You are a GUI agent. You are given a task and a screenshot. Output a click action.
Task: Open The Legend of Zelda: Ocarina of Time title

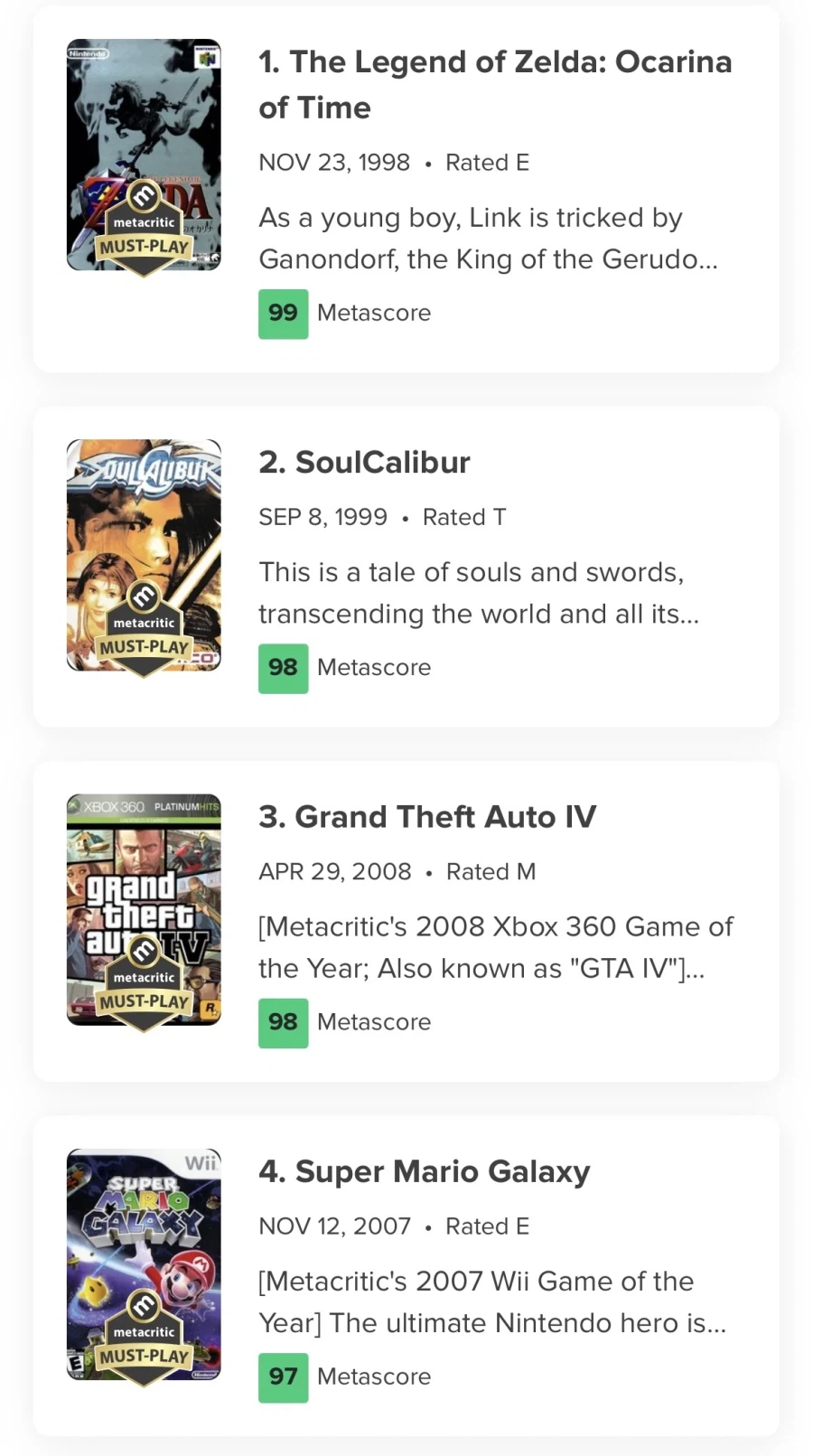[494, 84]
